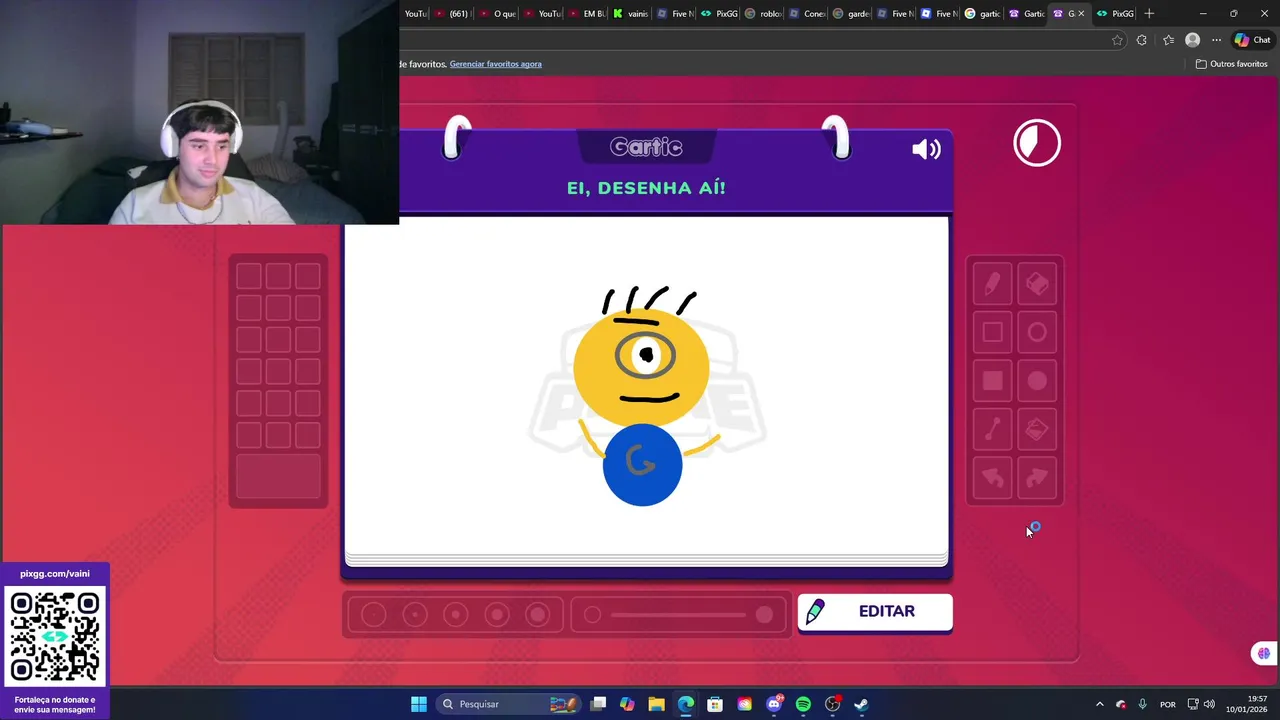This screenshot has width=1280, height=720.
Task: Click the Pesquisar taskbar search box
Action: click(508, 704)
